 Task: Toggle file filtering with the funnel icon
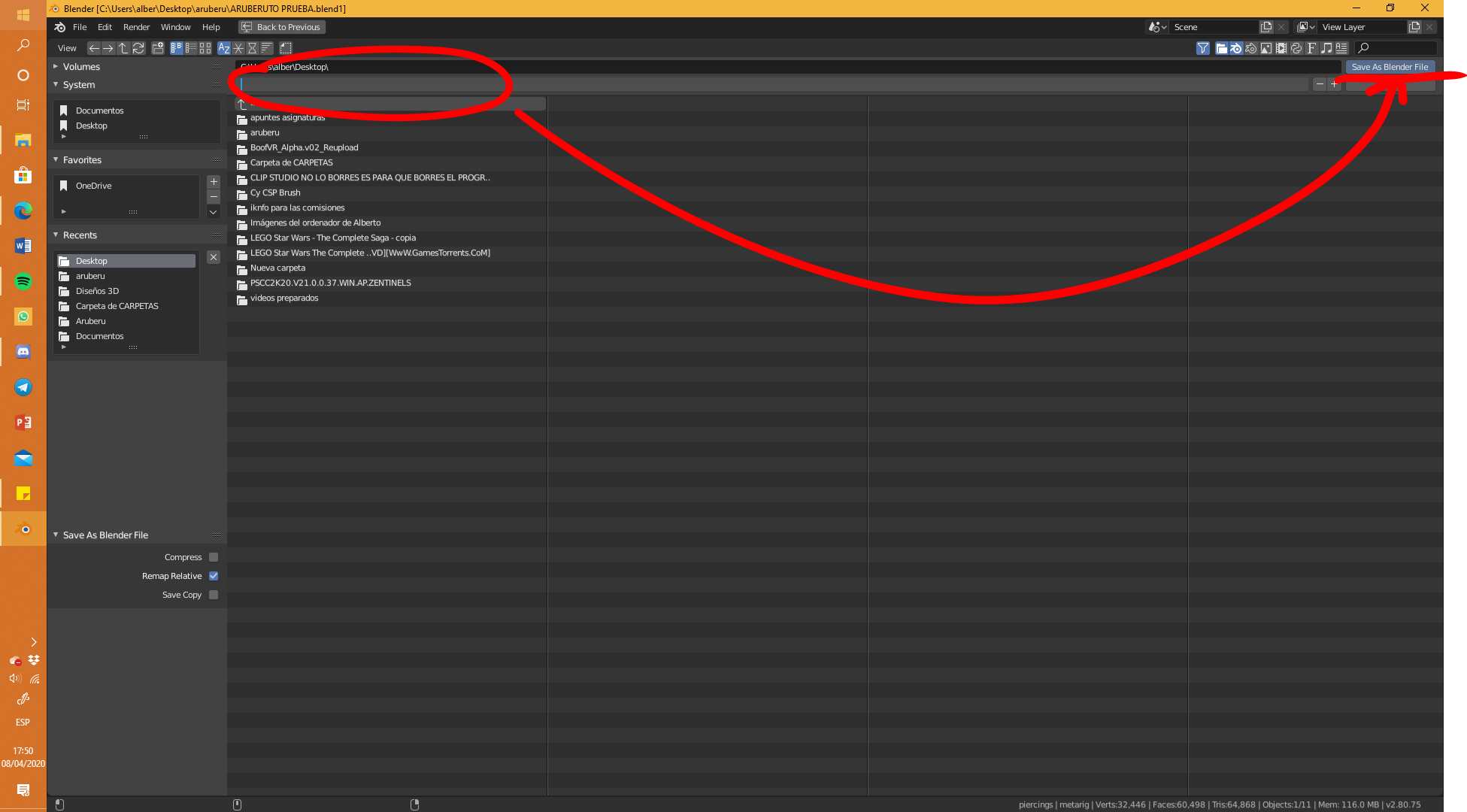(1202, 48)
